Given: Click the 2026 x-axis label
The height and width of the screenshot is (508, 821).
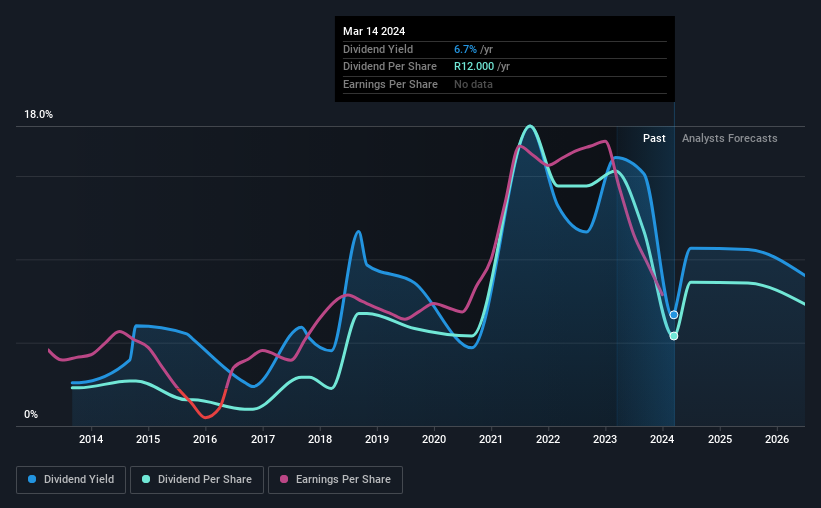Looking at the screenshot, I should point(777,439).
